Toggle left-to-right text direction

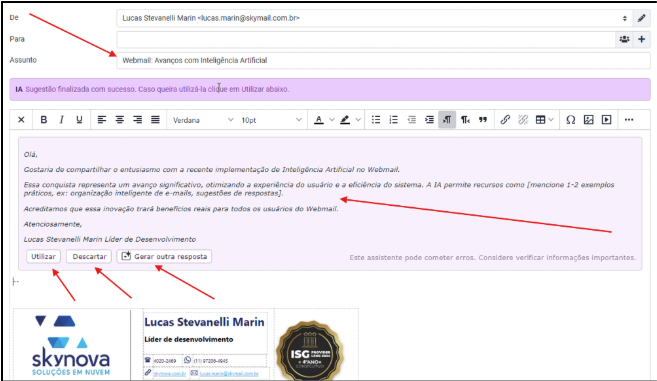coord(447,120)
